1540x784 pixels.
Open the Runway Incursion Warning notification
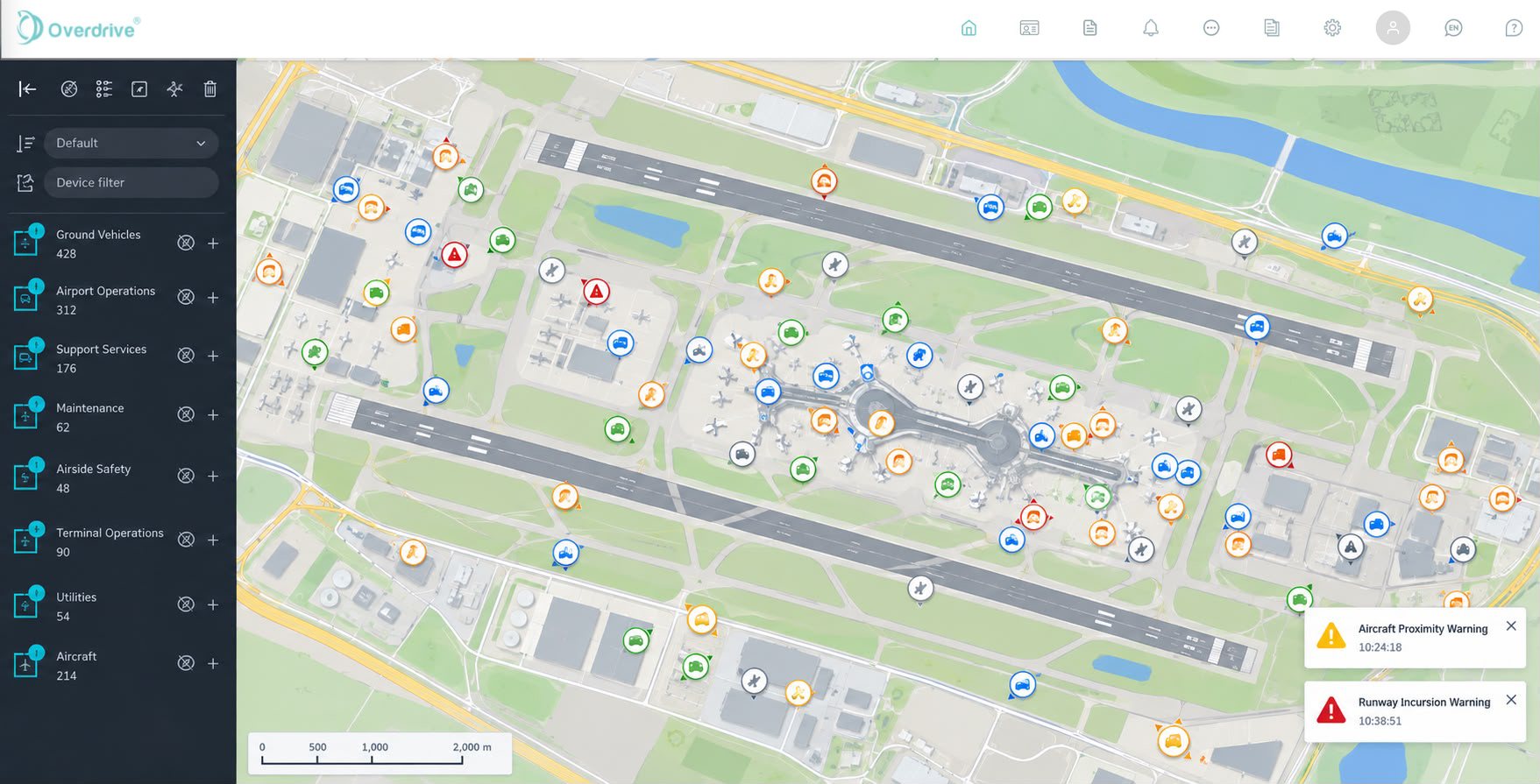1415,711
